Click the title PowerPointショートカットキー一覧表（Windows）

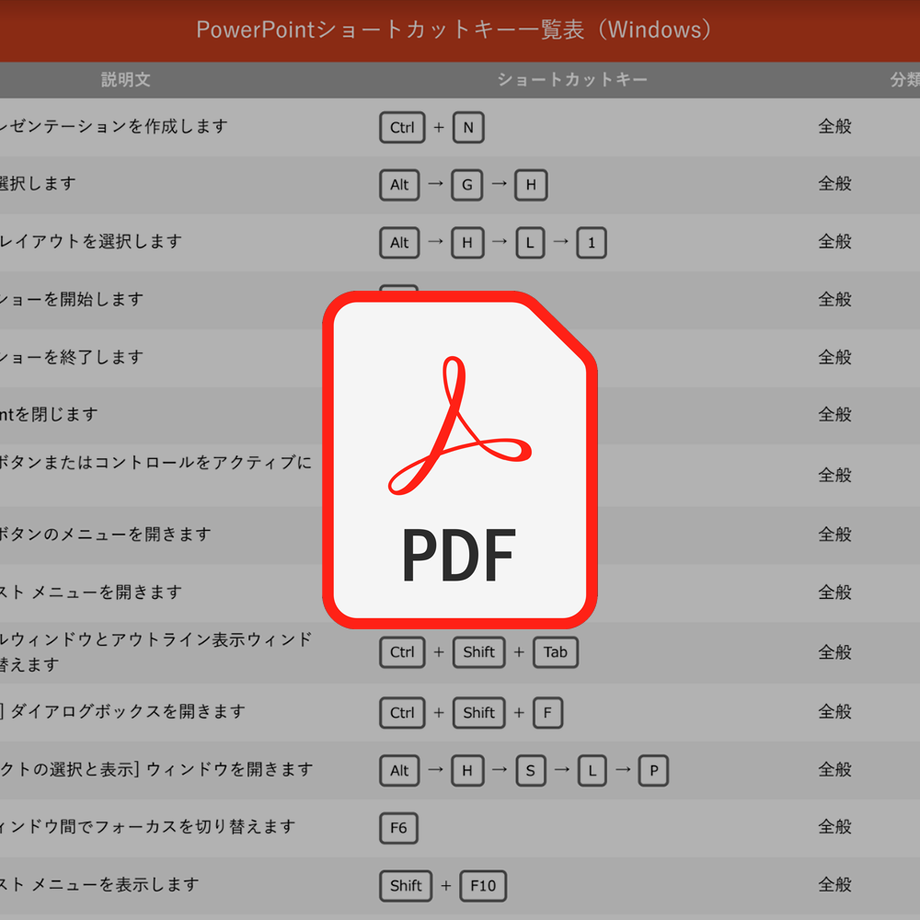click(x=454, y=30)
